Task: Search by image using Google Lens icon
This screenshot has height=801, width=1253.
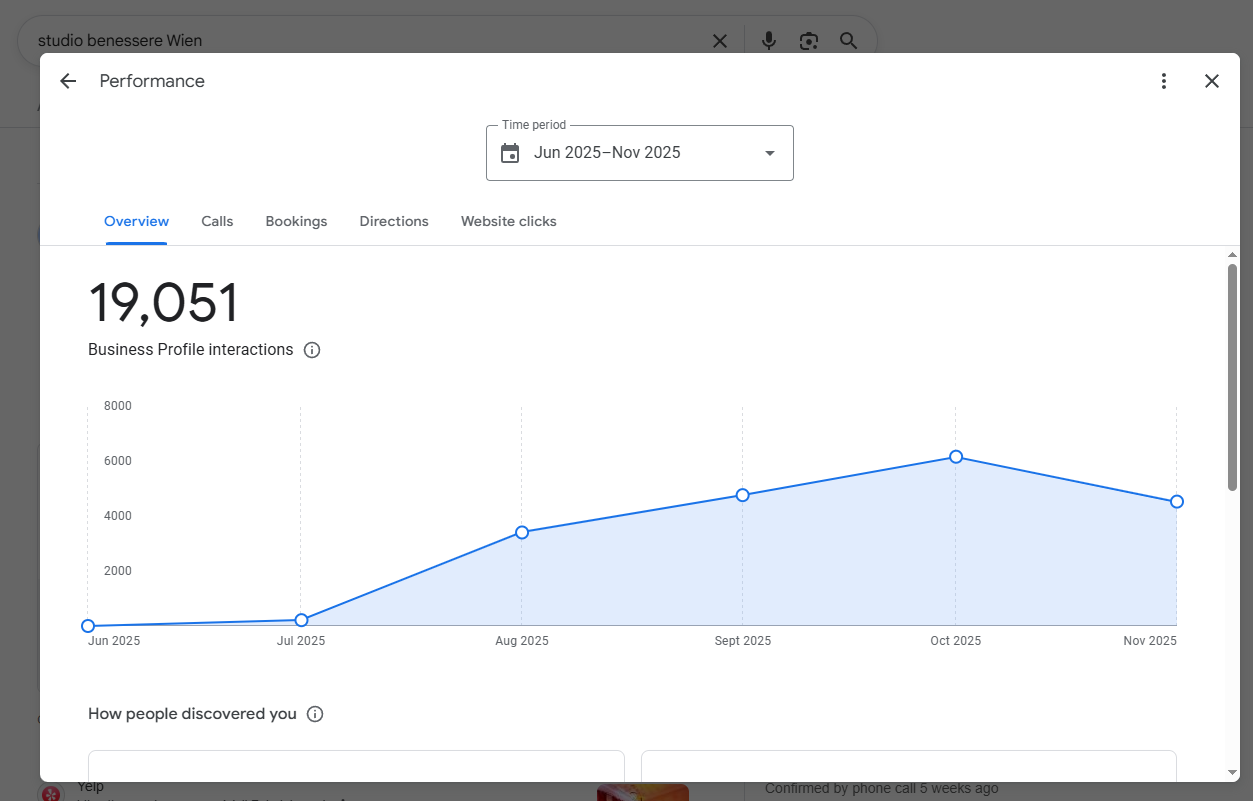Action: pyautogui.click(x=808, y=40)
